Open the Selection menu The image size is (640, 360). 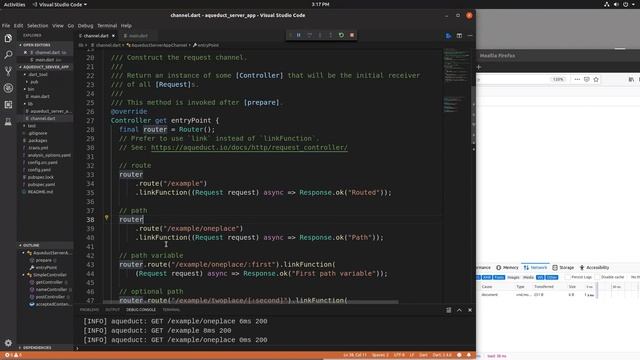coord(38,25)
